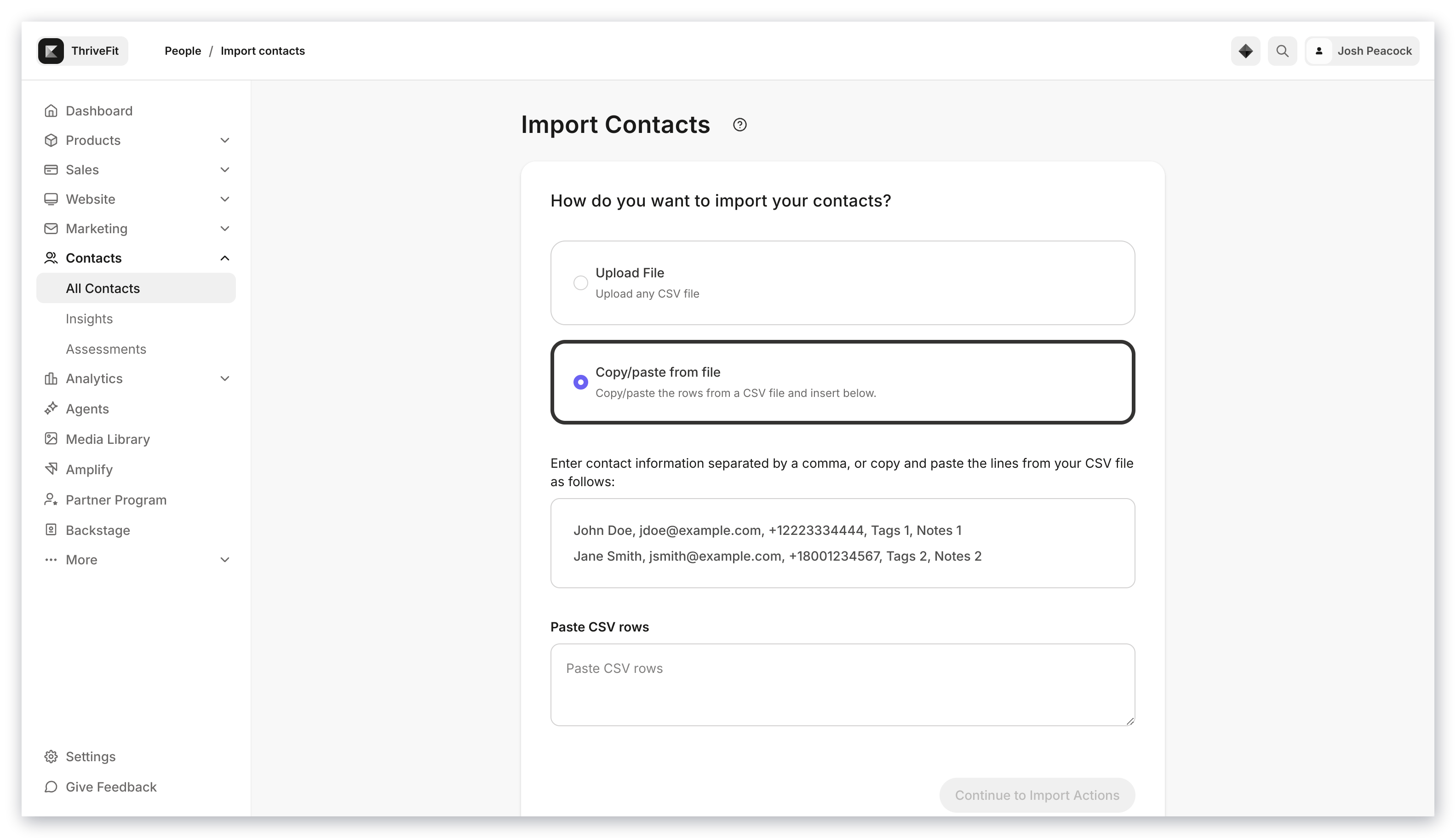The width and height of the screenshot is (1456, 838).
Task: Click the Paste CSV rows text area
Action: [x=842, y=684]
